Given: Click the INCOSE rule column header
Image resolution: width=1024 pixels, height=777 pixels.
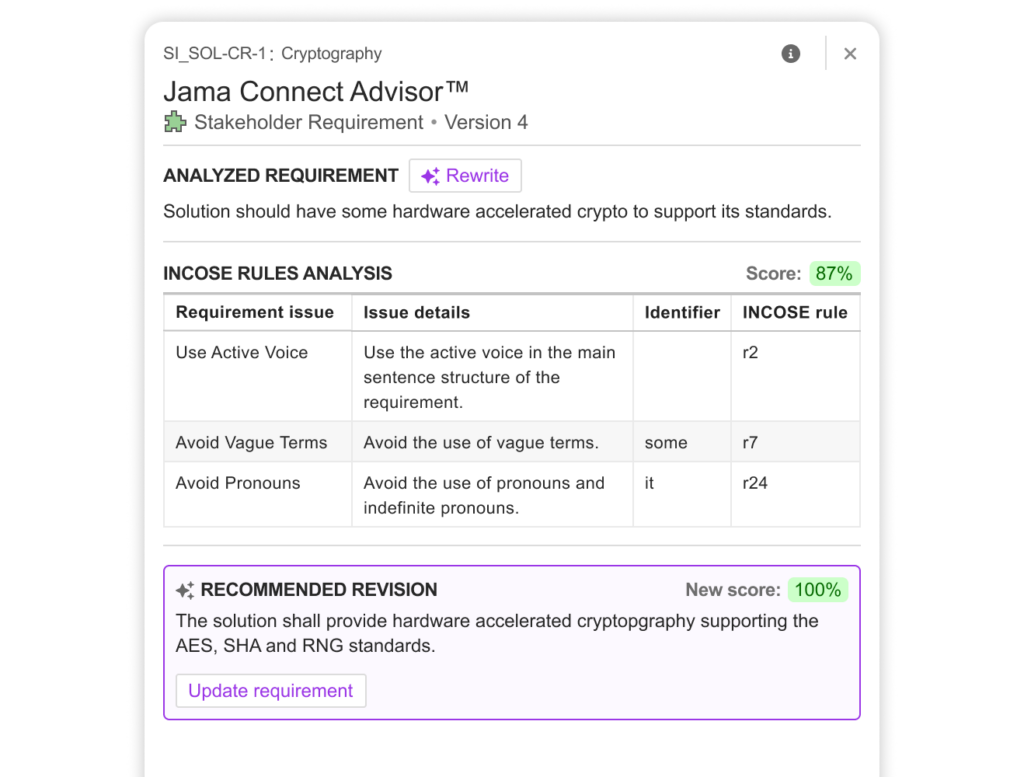Looking at the screenshot, I should click(x=795, y=313).
